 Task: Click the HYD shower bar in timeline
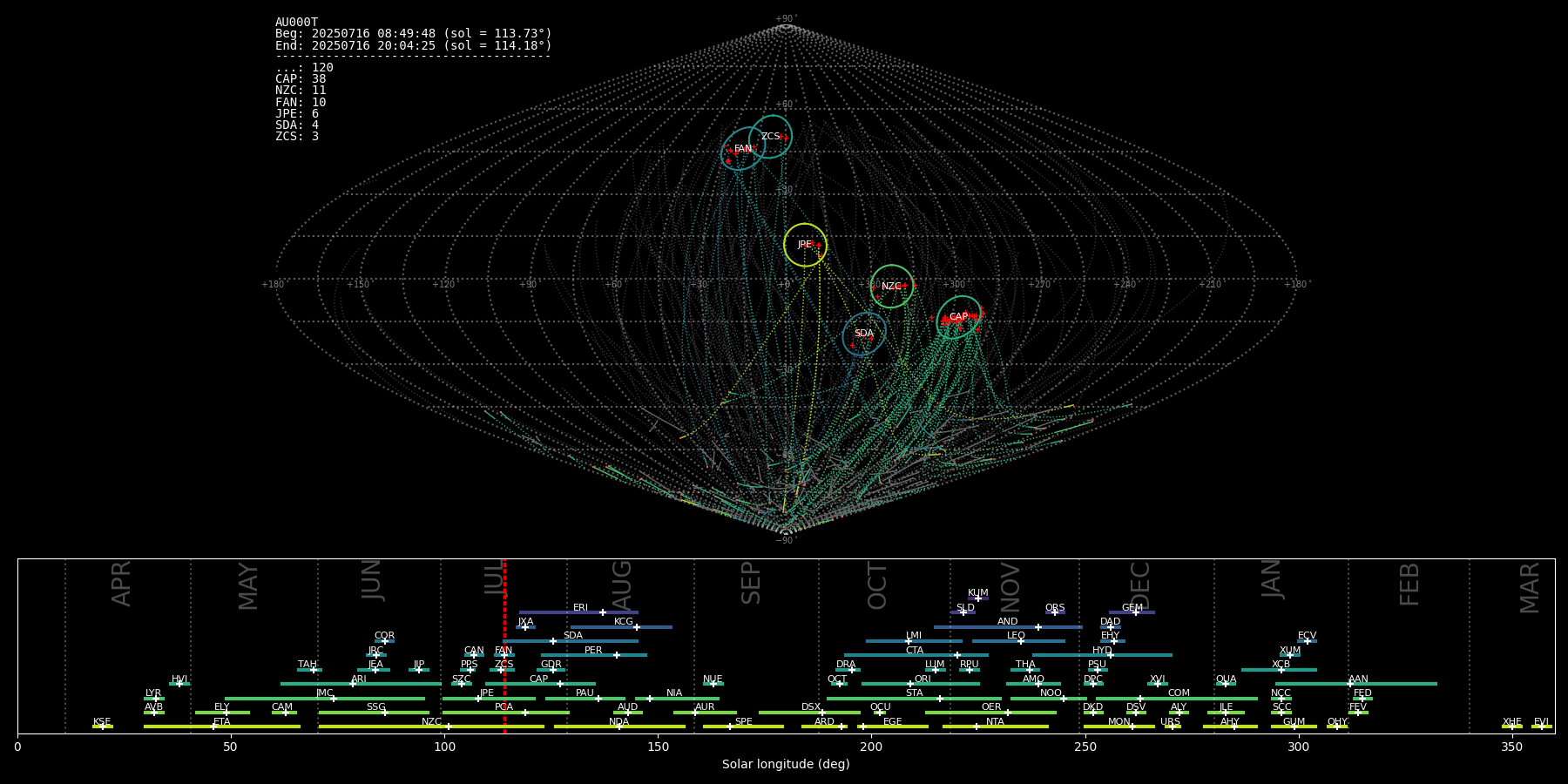[1102, 655]
